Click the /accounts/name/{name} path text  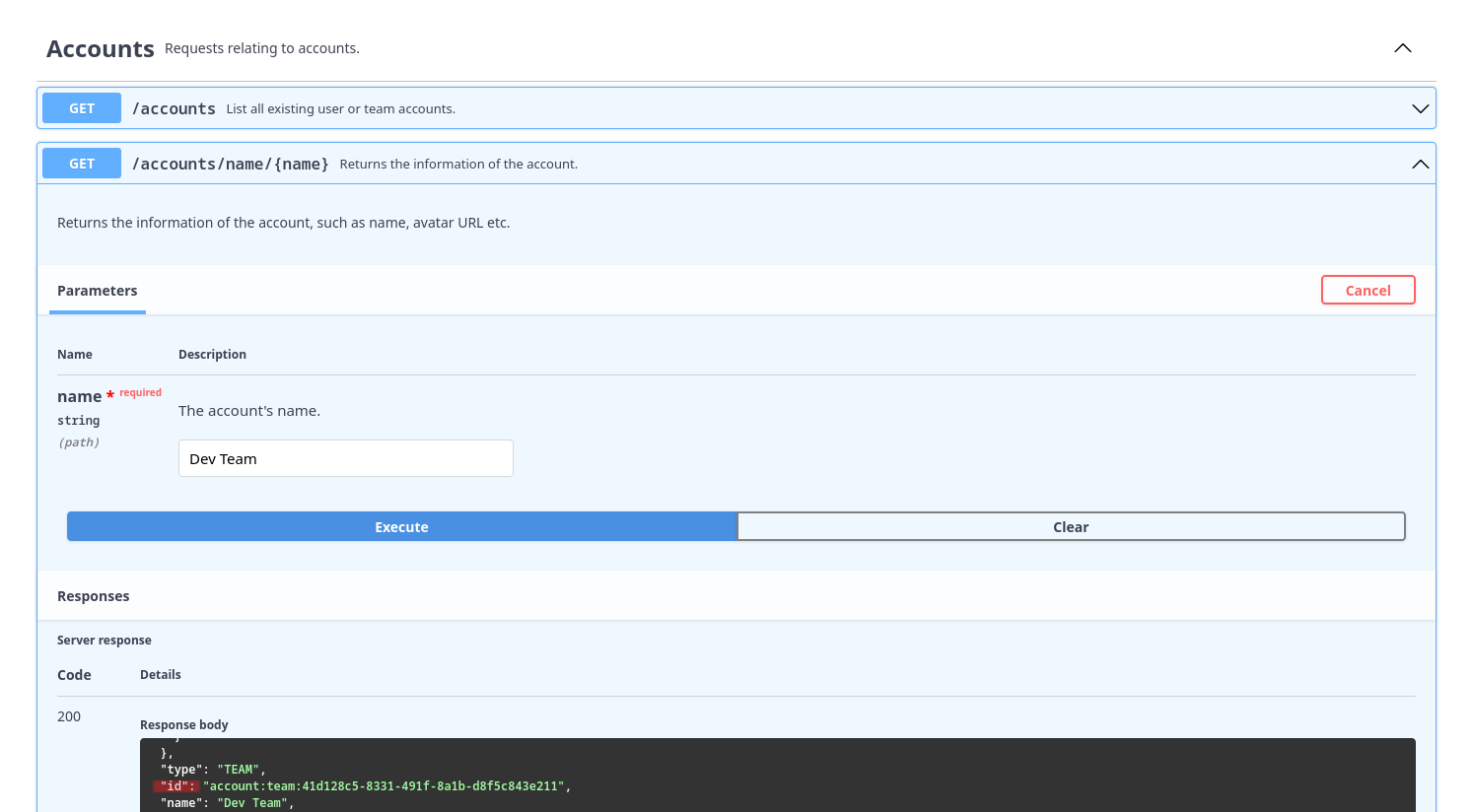pos(230,164)
